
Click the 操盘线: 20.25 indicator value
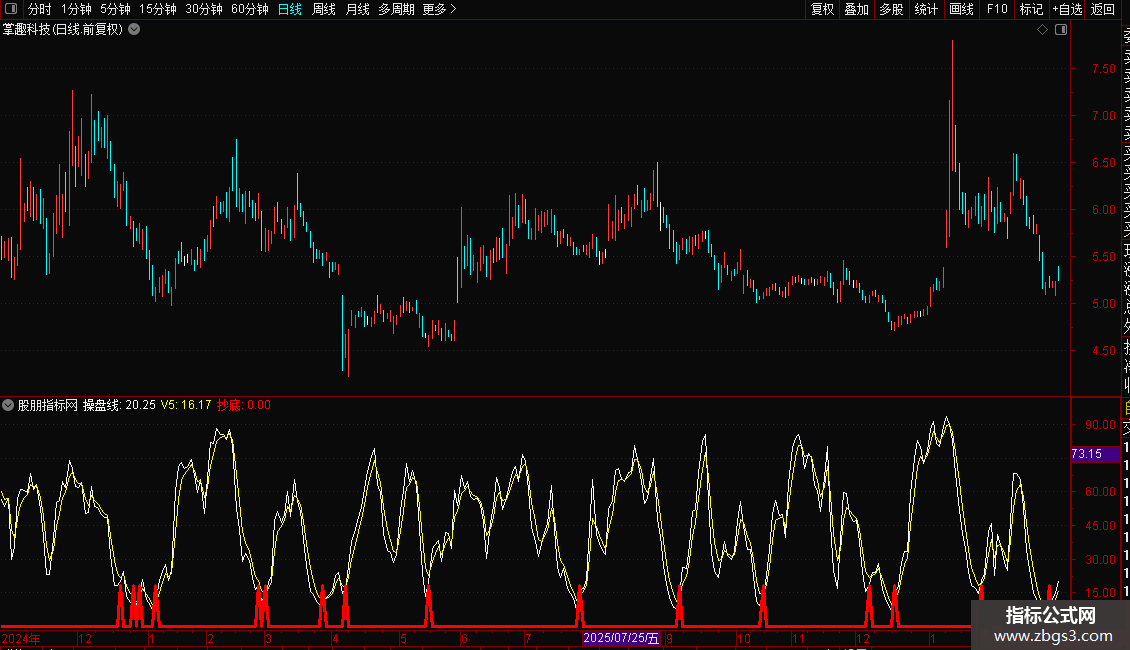pos(119,405)
